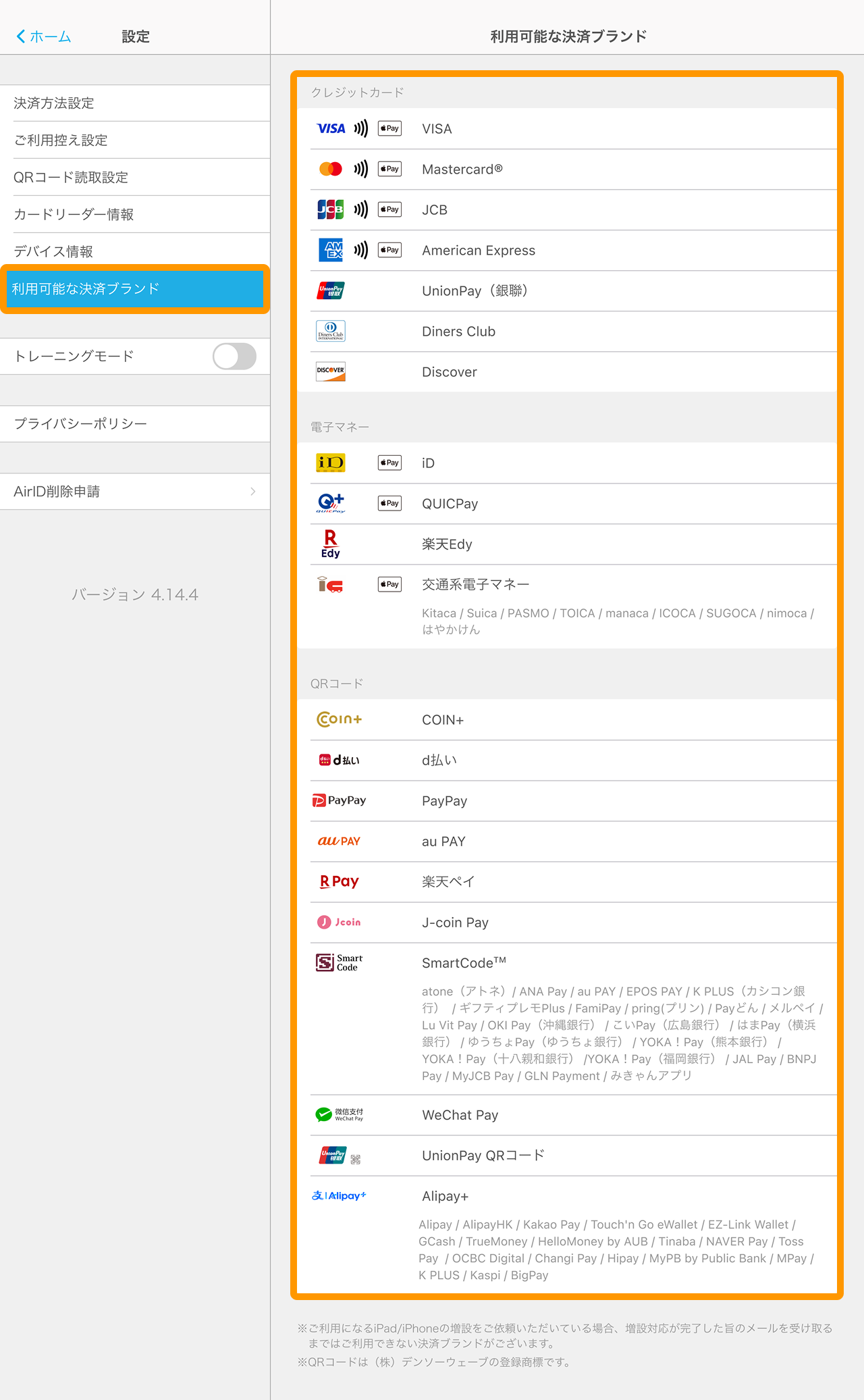Screen dimensions: 864x1400
Task: Open AirID削除申請
Action: point(135,492)
